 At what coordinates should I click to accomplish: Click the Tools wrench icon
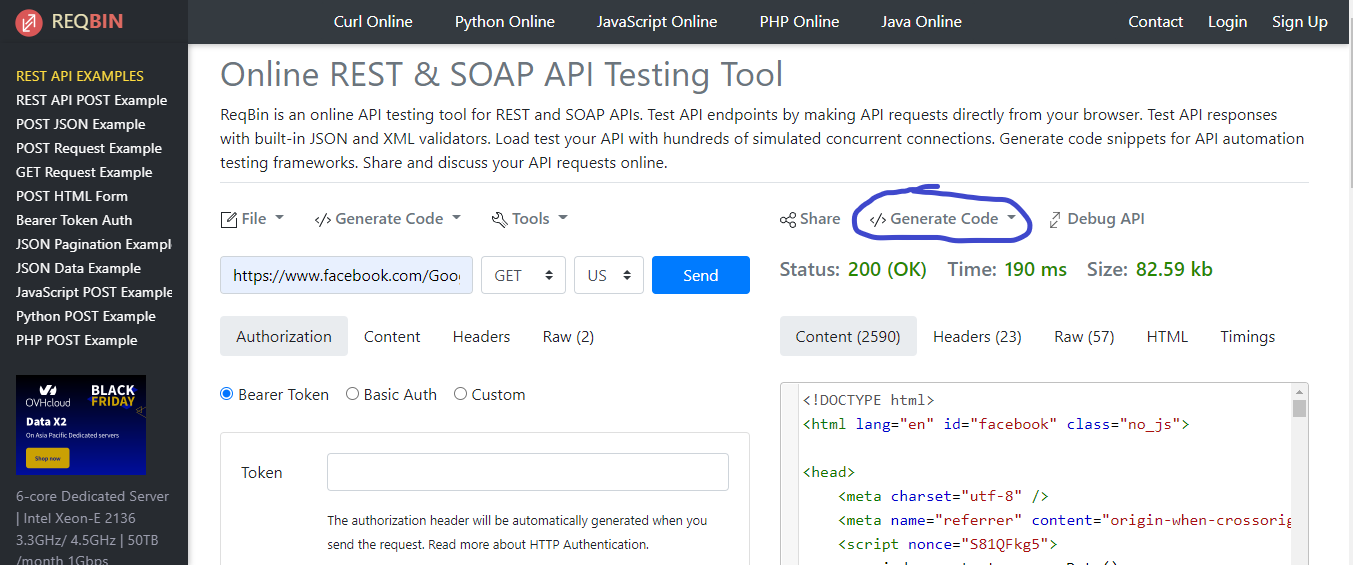pyautogui.click(x=499, y=219)
